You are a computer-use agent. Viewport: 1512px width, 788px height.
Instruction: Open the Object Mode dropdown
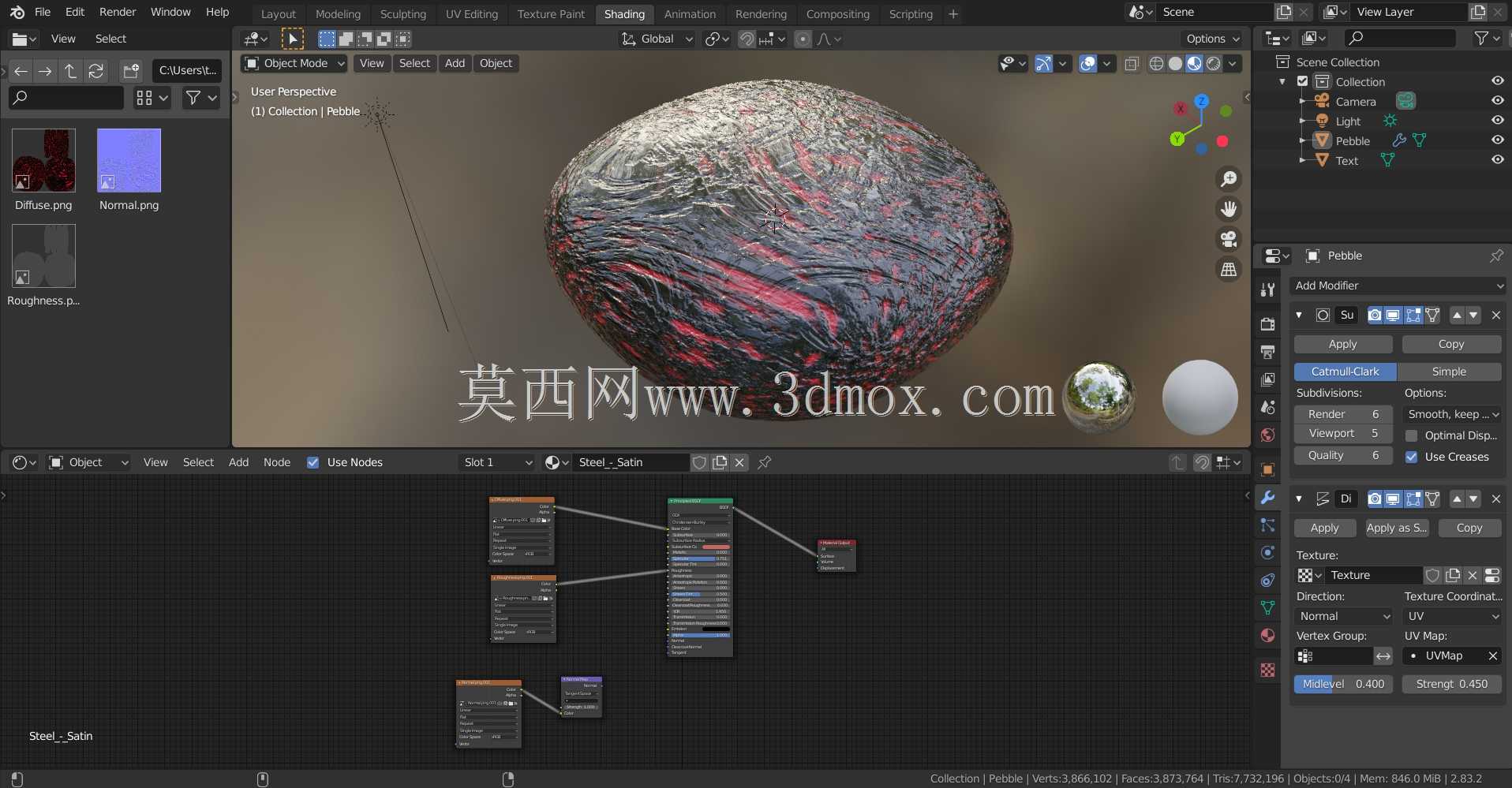click(x=294, y=63)
